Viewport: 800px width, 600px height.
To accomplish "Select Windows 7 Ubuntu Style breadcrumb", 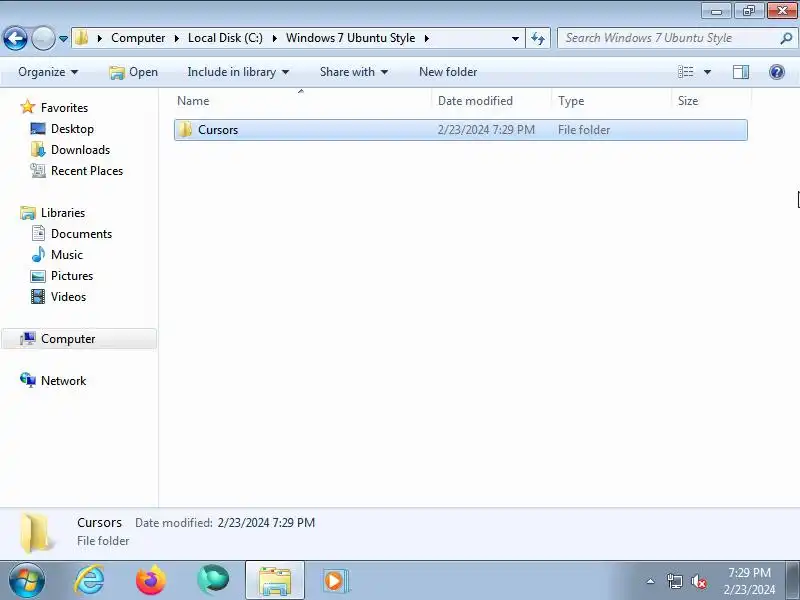I will [351, 38].
